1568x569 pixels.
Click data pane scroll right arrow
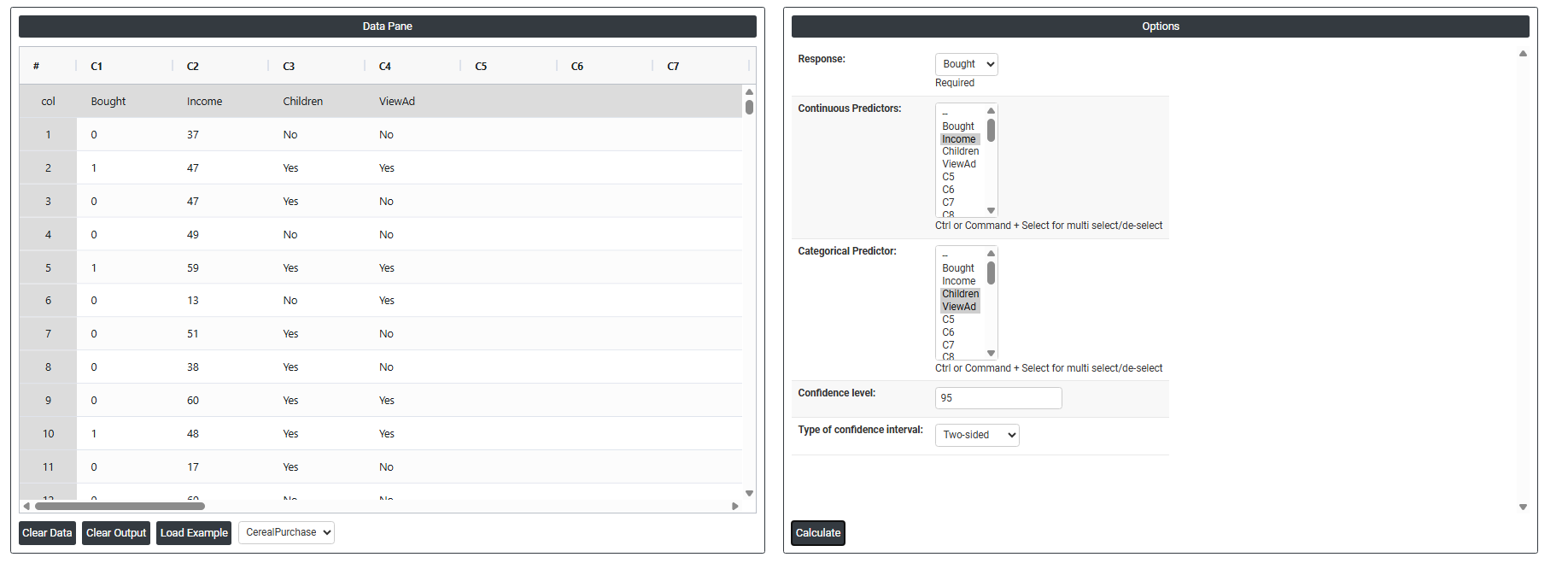click(735, 506)
